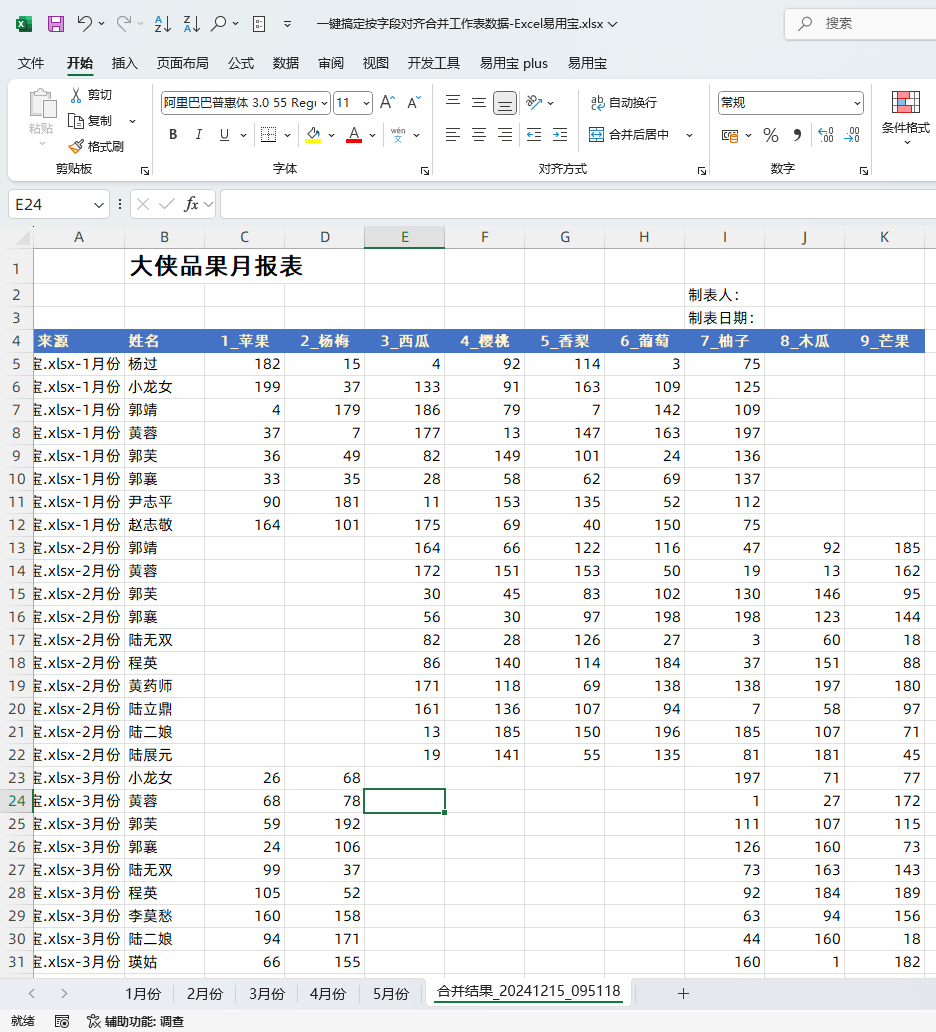Click the insert function fx icon
This screenshot has width=936, height=1032.
click(191, 204)
